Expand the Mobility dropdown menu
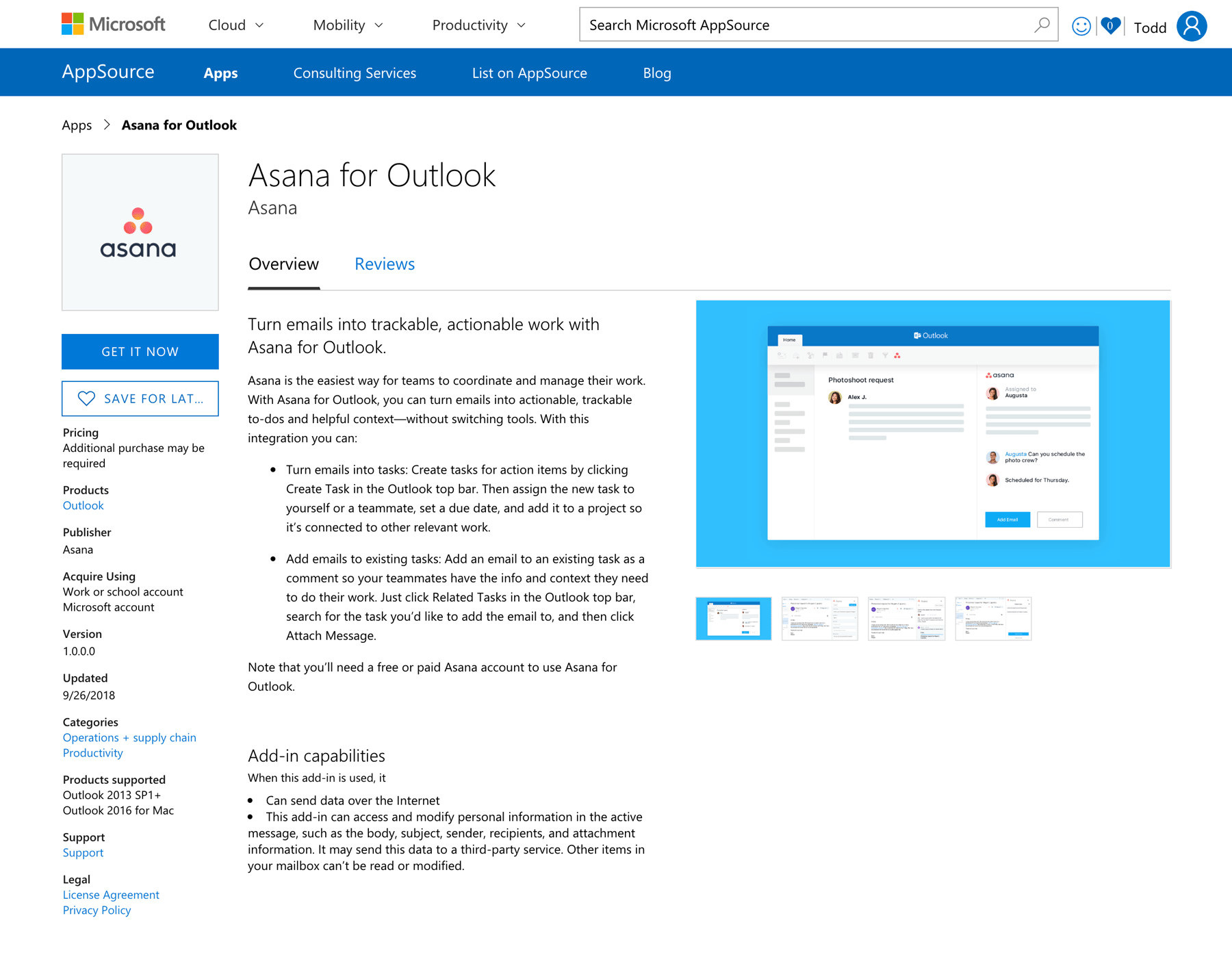Image resolution: width=1232 pixels, height=957 pixels. pos(348,25)
